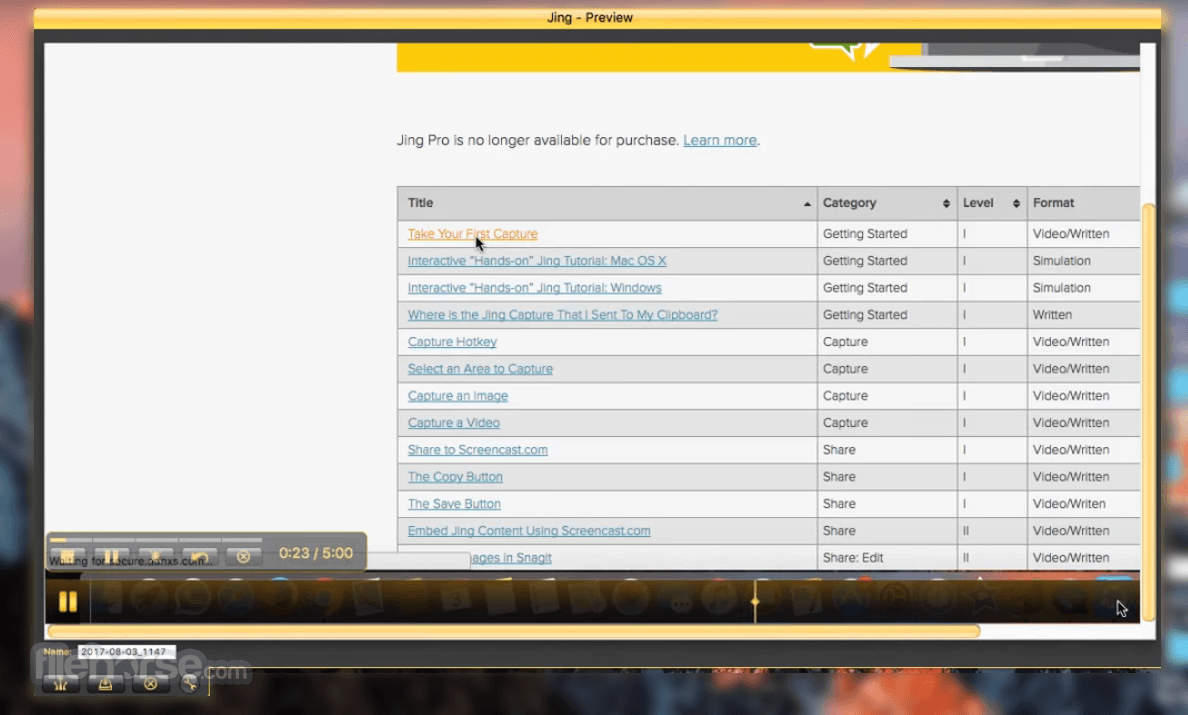Sort table by the Level column arrows
Viewport: 1188px width, 715px height.
tap(1016, 203)
